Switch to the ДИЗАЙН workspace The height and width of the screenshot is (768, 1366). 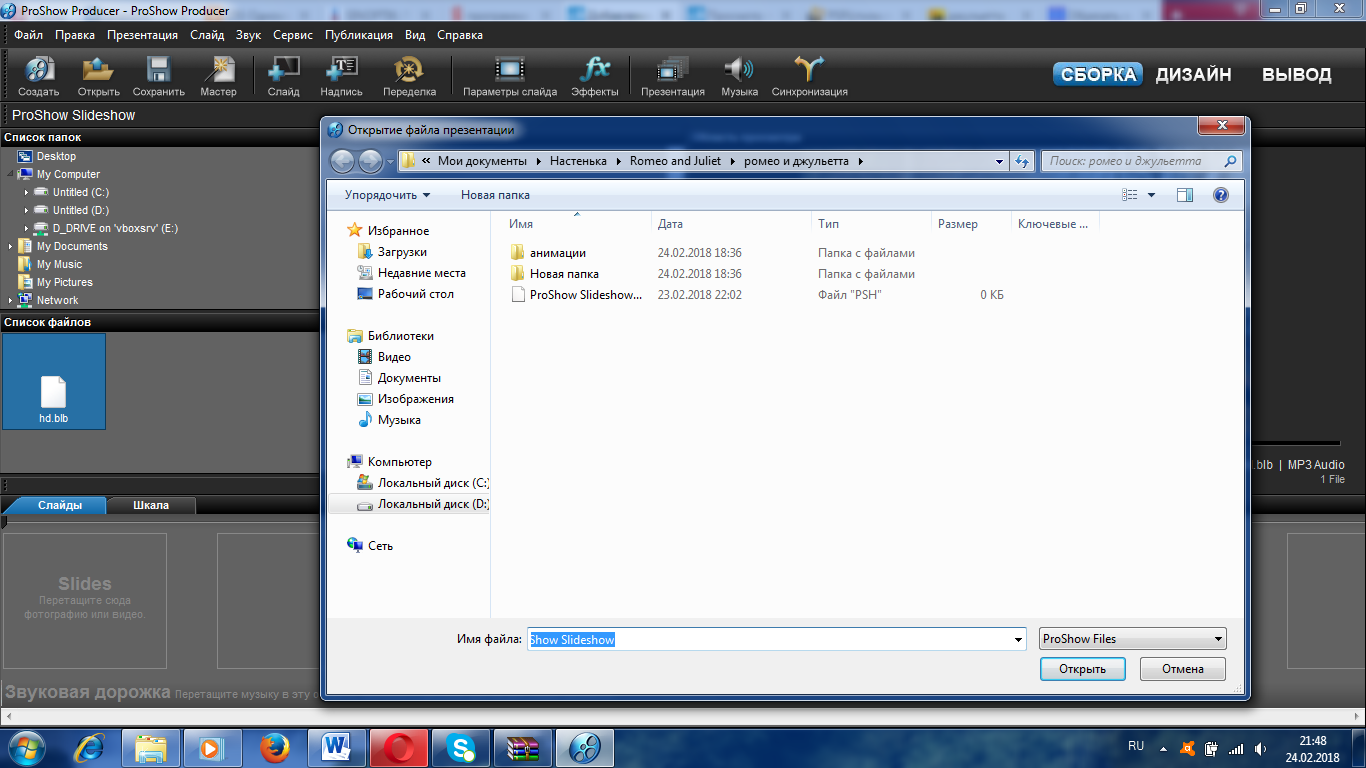tap(1193, 75)
